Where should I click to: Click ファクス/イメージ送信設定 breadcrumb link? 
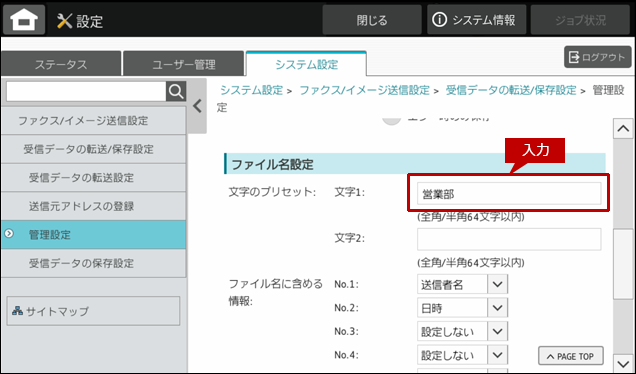coord(364,90)
